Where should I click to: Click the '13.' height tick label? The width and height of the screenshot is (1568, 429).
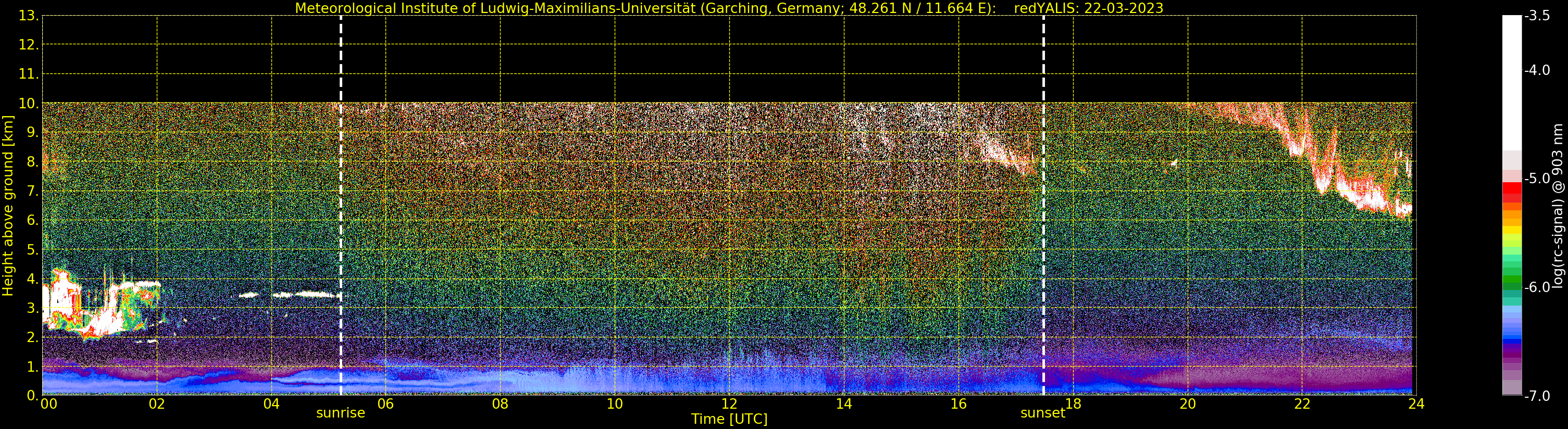point(29,16)
